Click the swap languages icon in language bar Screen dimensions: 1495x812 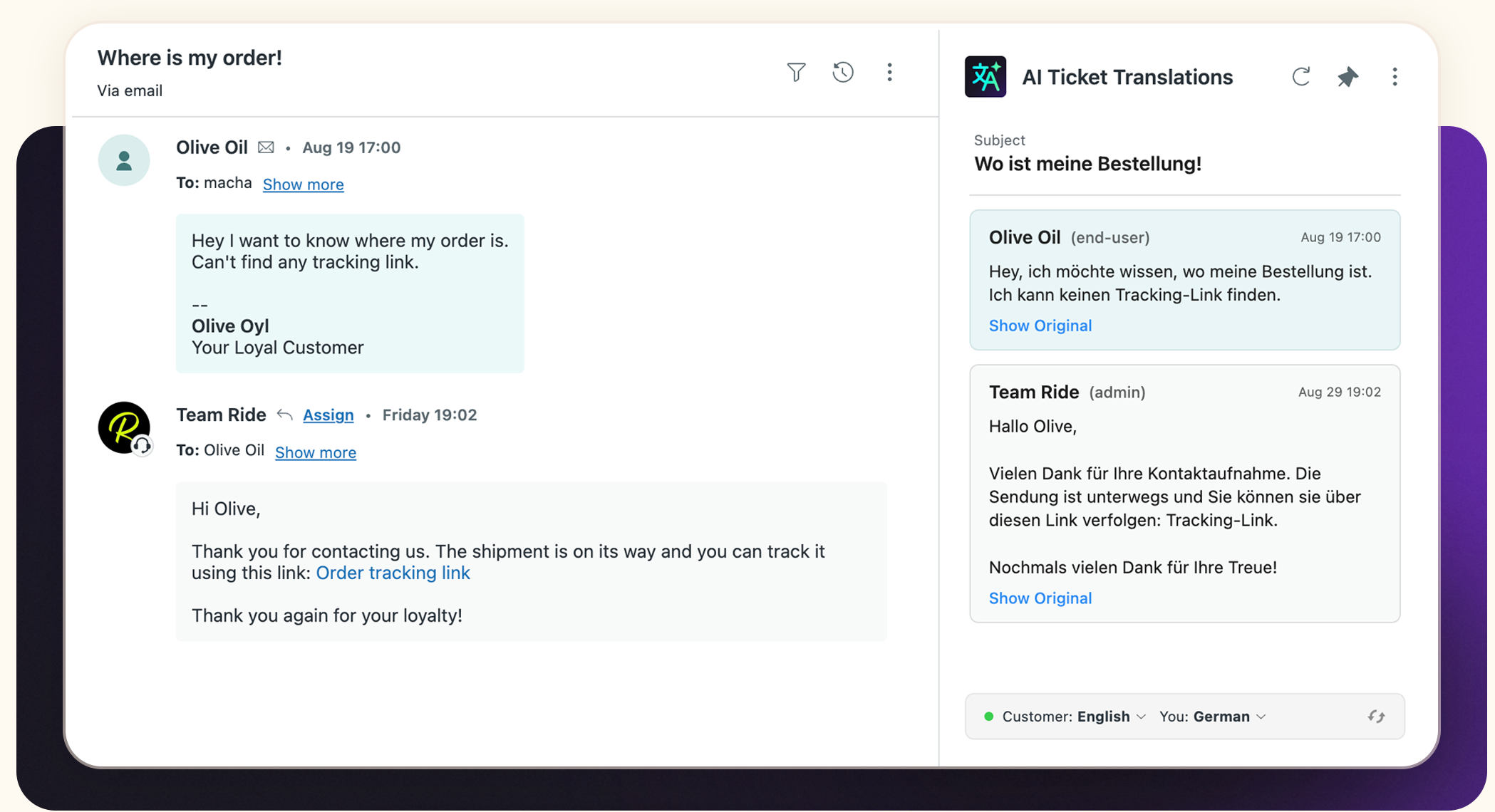pyautogui.click(x=1375, y=717)
